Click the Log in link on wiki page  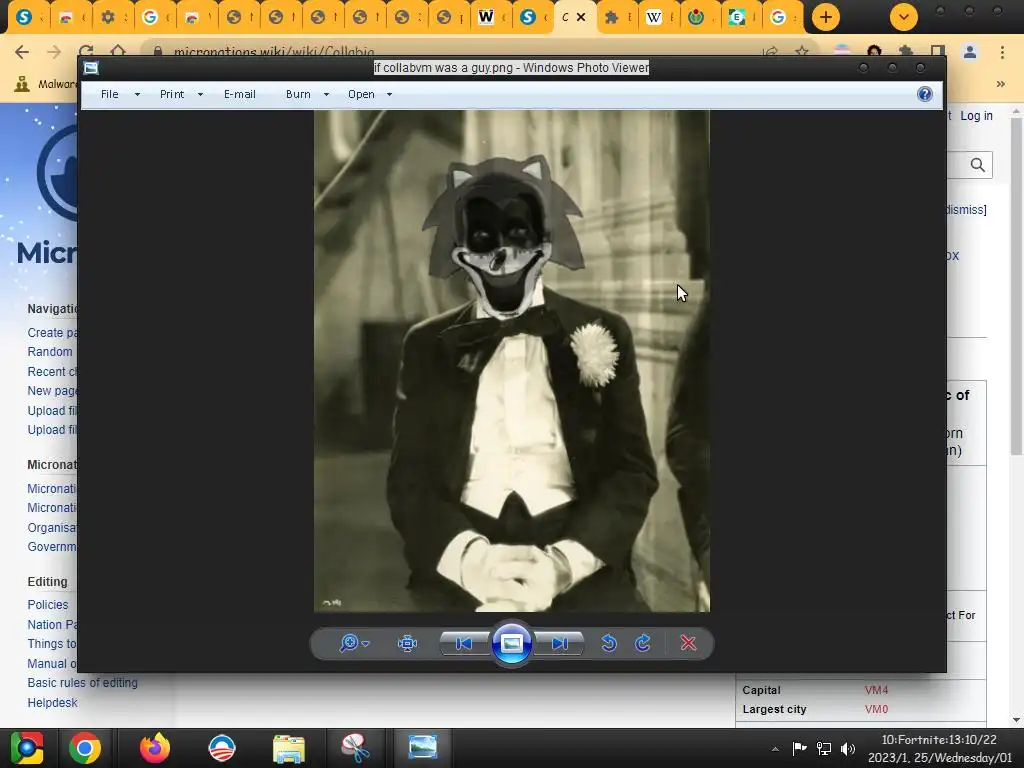pos(976,116)
